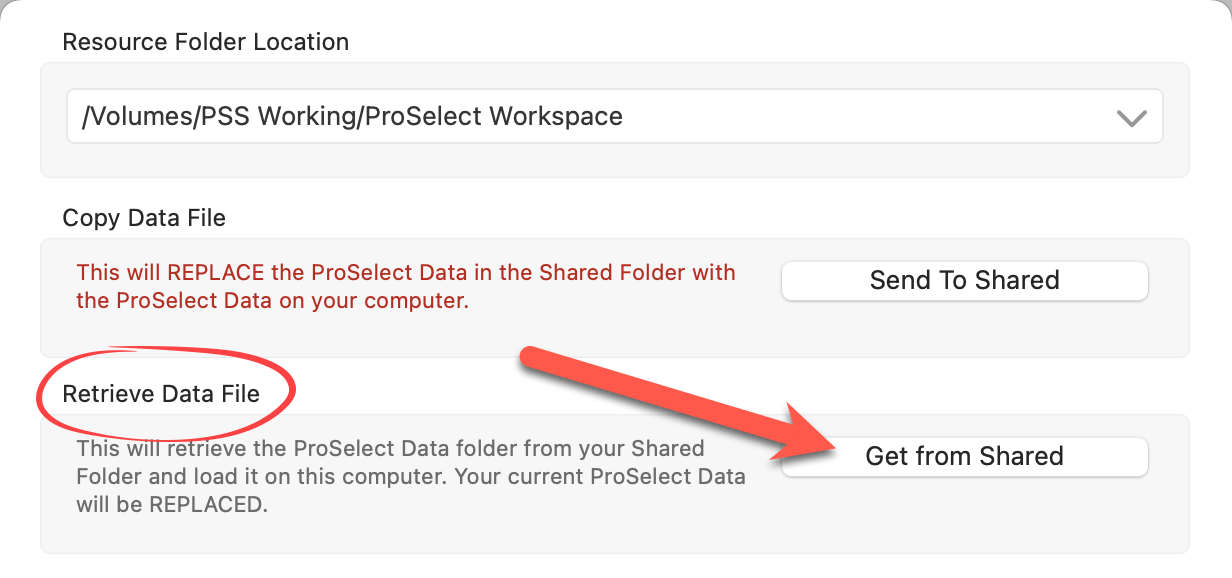Image resolution: width=1232 pixels, height=578 pixels.
Task: Click the gray retrieve description paragraph
Action: (410, 476)
